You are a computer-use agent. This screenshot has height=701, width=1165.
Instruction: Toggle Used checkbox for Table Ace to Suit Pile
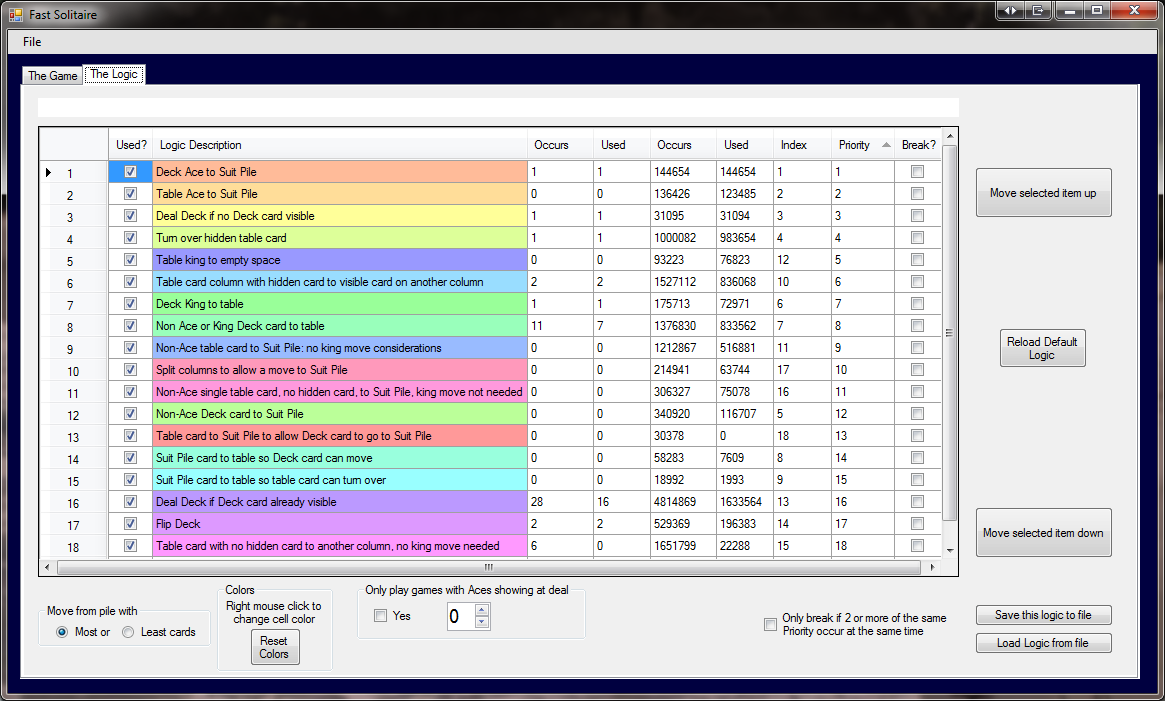point(131,194)
